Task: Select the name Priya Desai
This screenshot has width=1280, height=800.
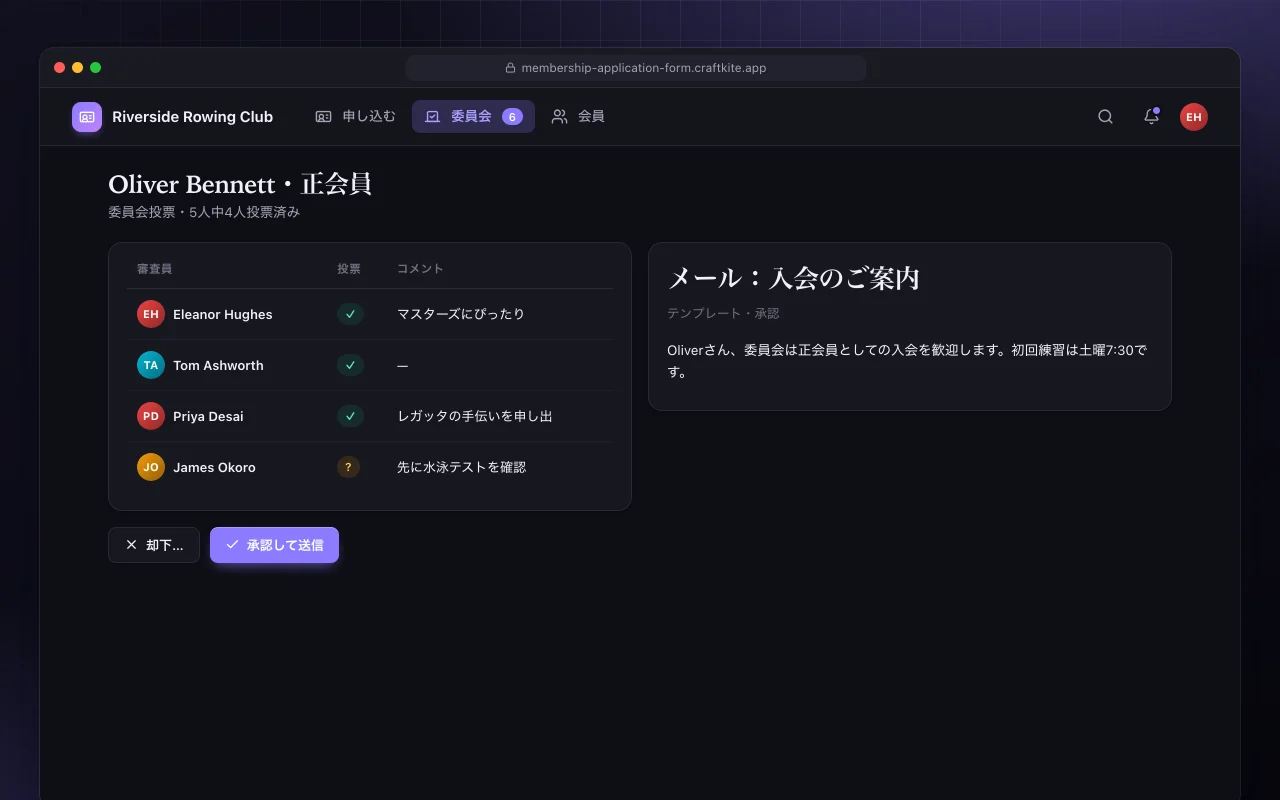Action: pos(208,416)
